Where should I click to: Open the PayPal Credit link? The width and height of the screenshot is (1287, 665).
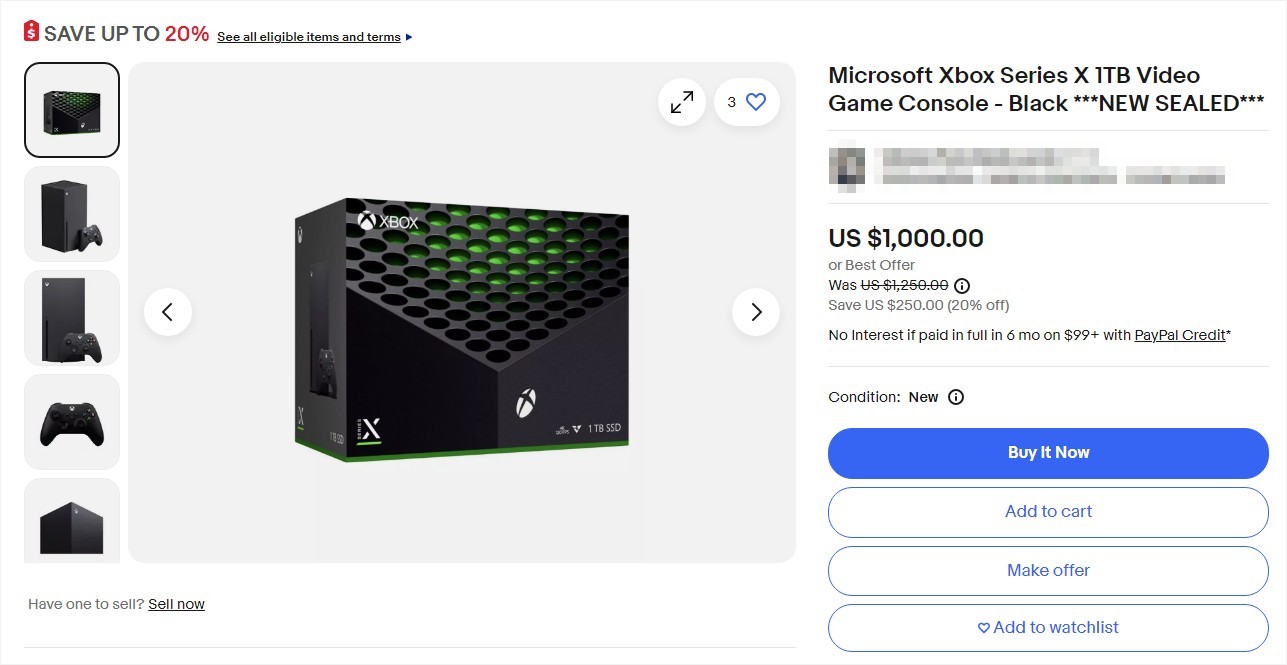tap(1179, 335)
